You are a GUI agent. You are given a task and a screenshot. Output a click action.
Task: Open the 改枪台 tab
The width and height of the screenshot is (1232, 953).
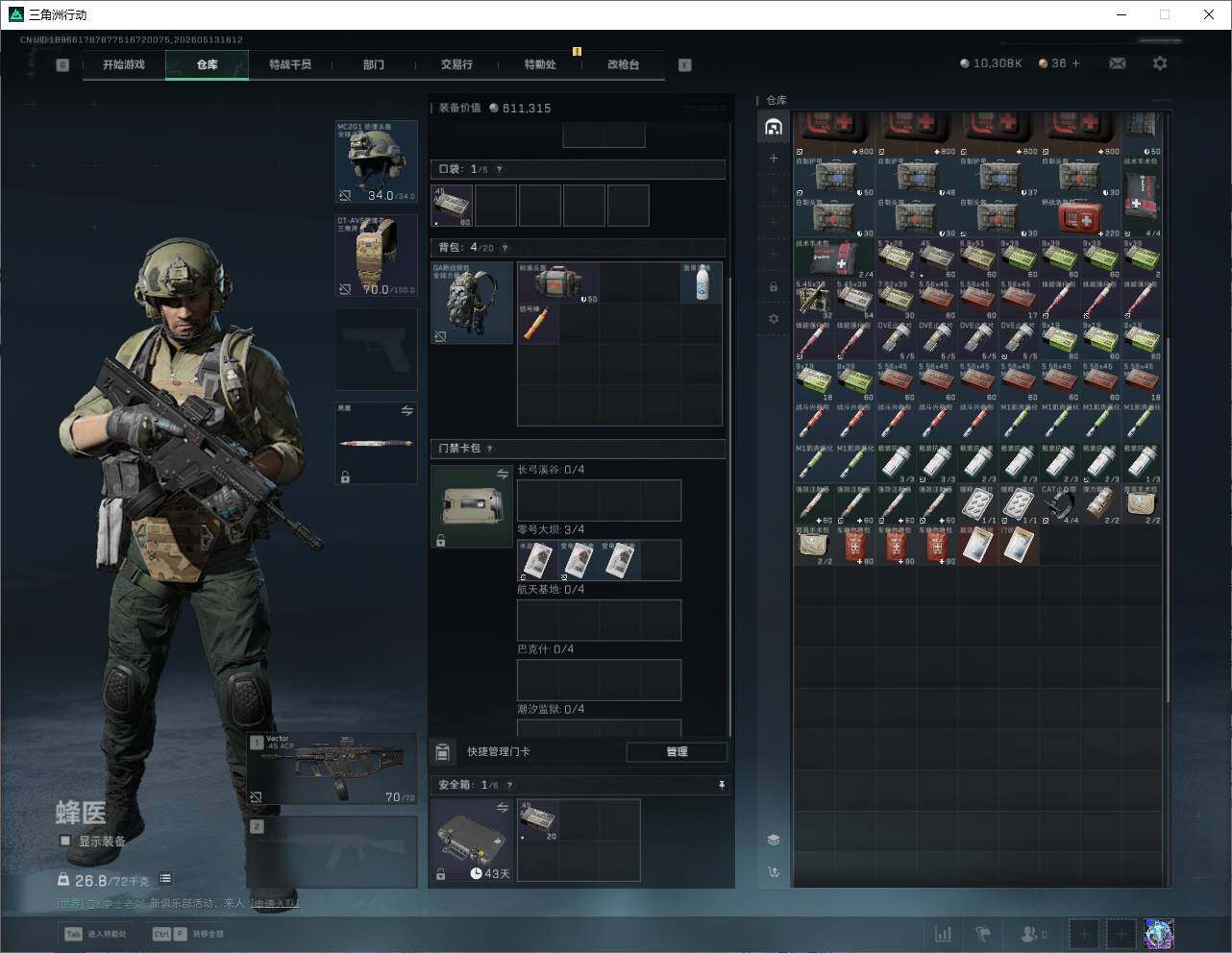[623, 64]
